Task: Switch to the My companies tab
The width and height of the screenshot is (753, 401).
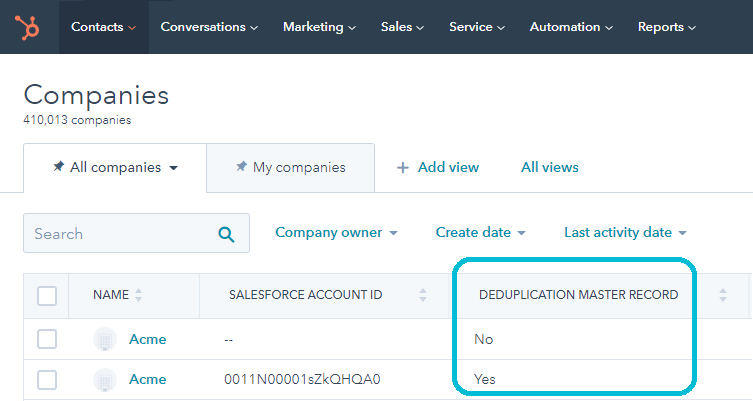Action: 291,168
